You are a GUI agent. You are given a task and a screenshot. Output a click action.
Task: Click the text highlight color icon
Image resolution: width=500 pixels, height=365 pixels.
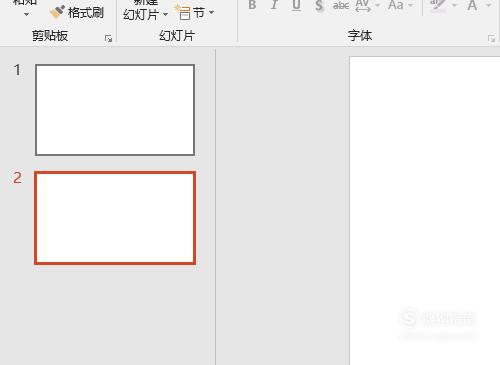438,6
